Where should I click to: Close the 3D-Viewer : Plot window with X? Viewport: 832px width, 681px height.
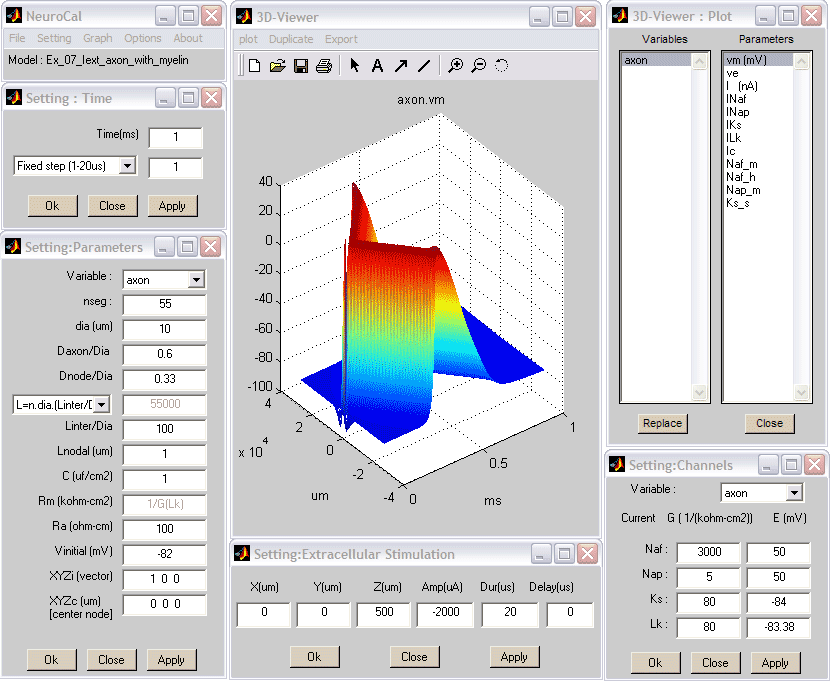[812, 16]
